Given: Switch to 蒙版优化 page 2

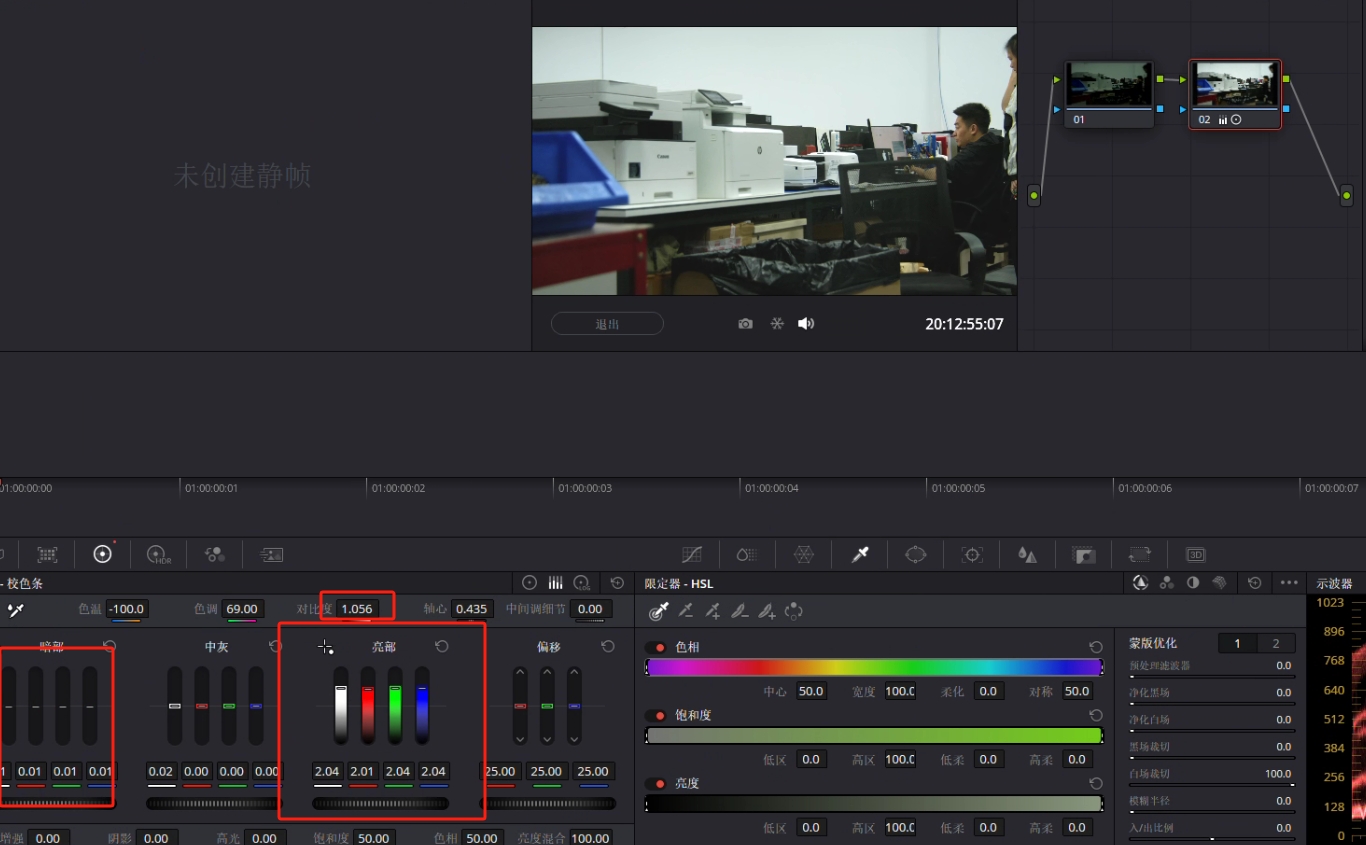Looking at the screenshot, I should pos(1275,644).
